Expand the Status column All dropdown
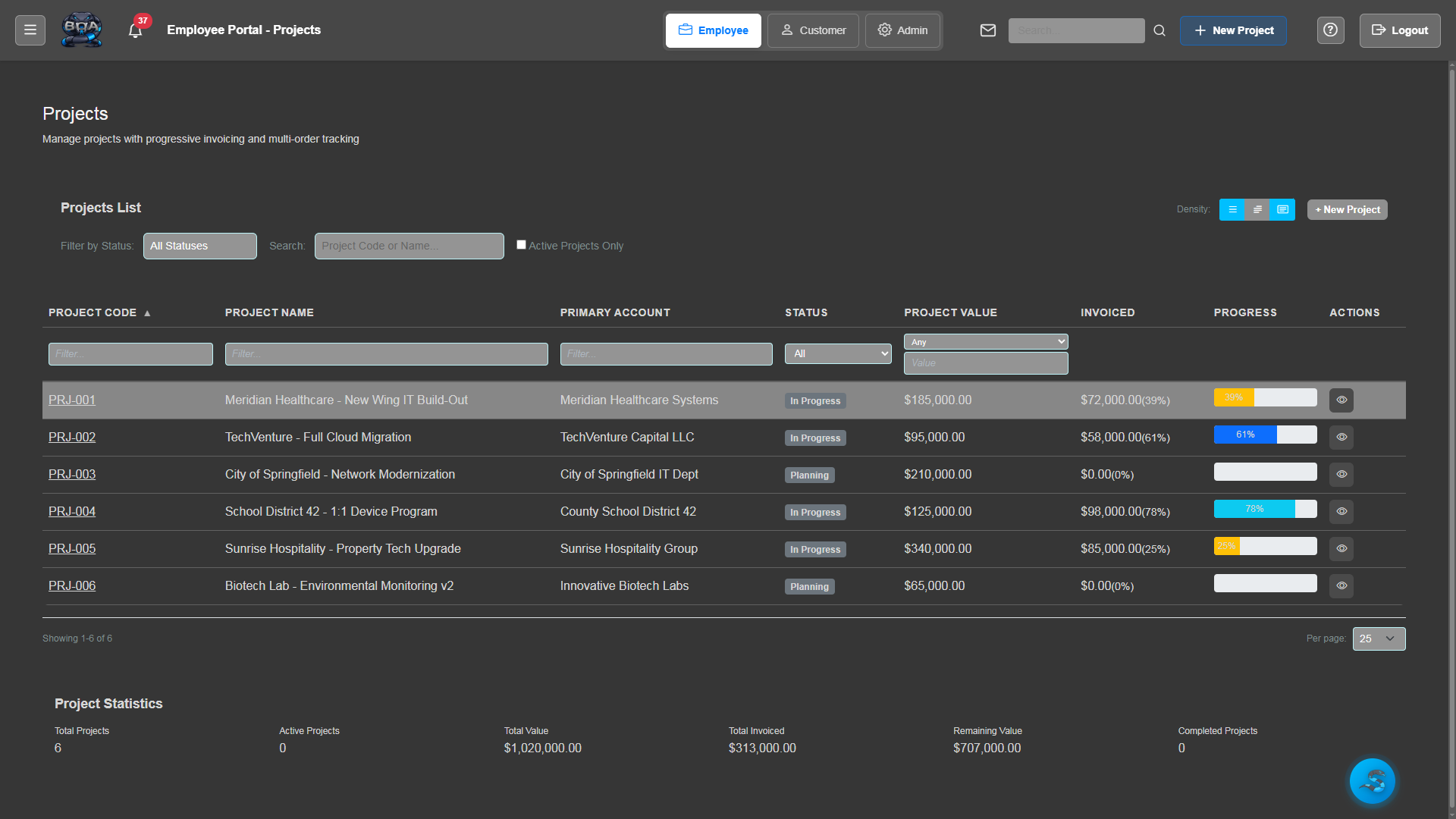Viewport: 1456px width, 819px height. point(838,353)
